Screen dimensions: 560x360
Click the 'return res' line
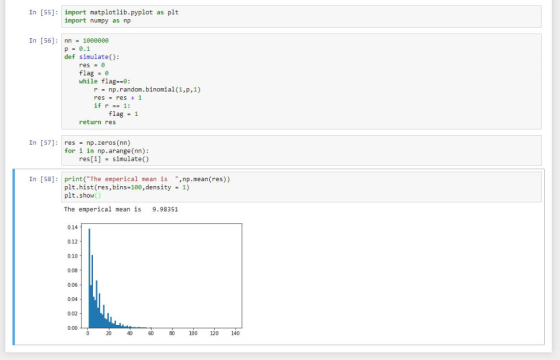98,122
